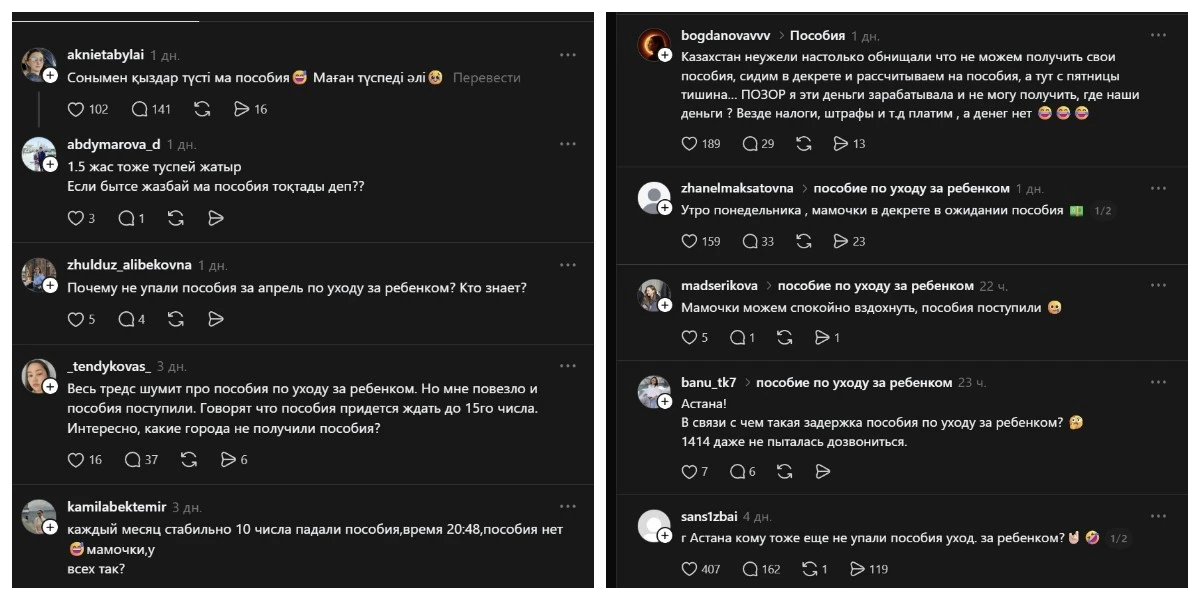The width and height of the screenshot is (1200, 600).
Task: Click Перевести to translate aknietabylai's post
Action: tap(487, 78)
